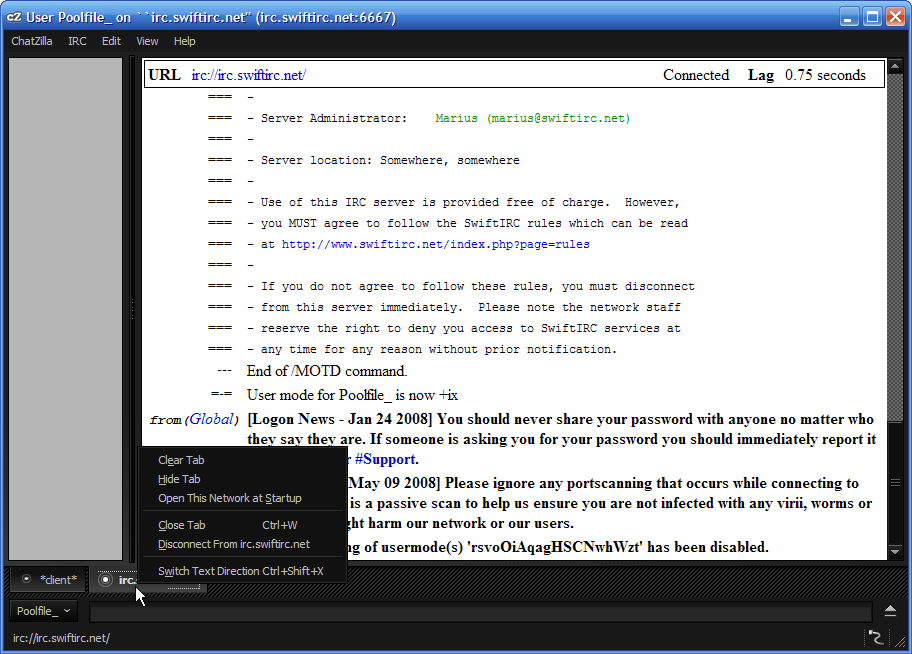Click the ChatZilla cZ title bar icon

tap(13, 17)
